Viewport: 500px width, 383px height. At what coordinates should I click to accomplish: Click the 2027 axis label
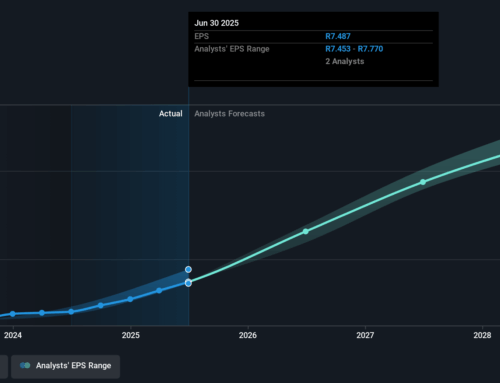click(x=365, y=335)
